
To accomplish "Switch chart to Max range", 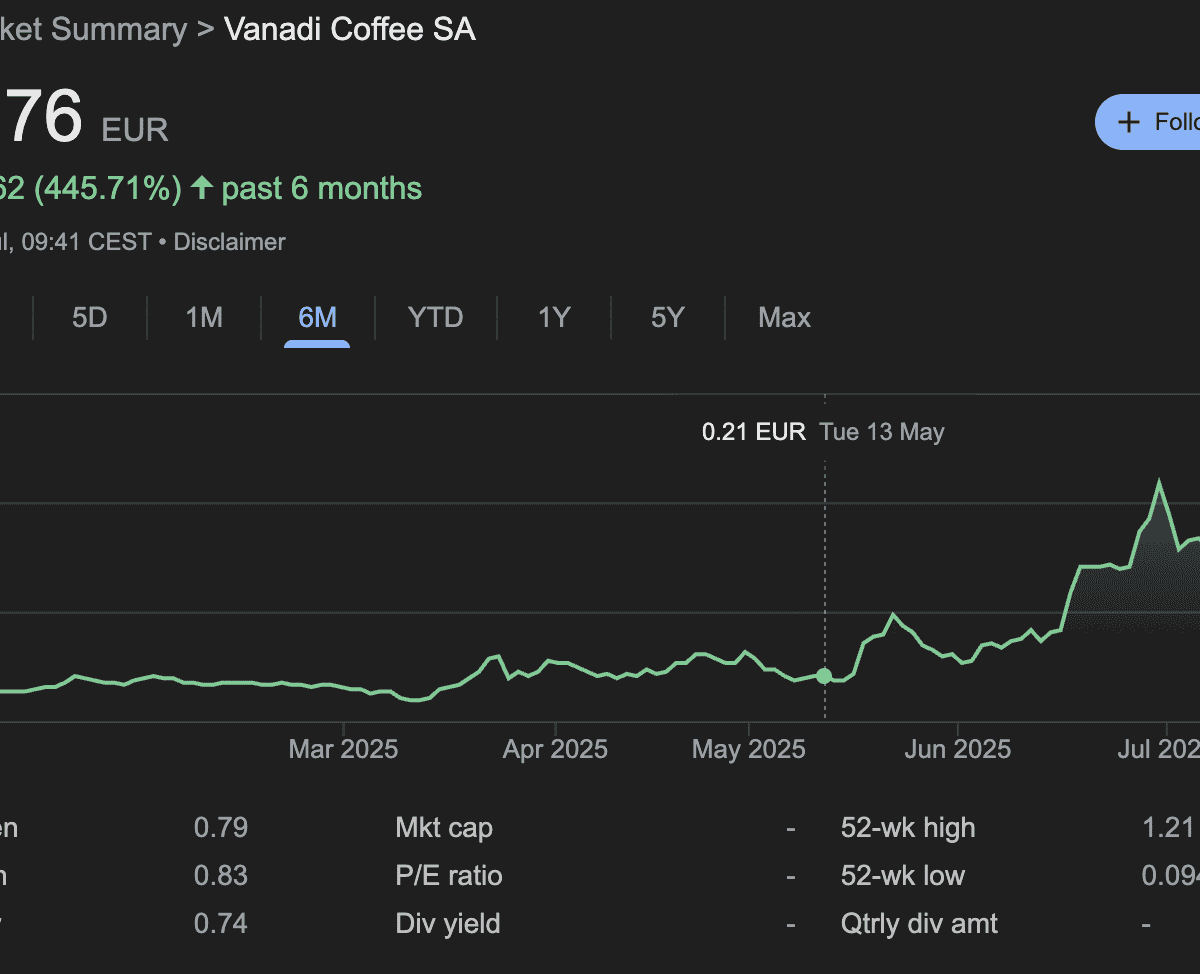I will [x=784, y=318].
